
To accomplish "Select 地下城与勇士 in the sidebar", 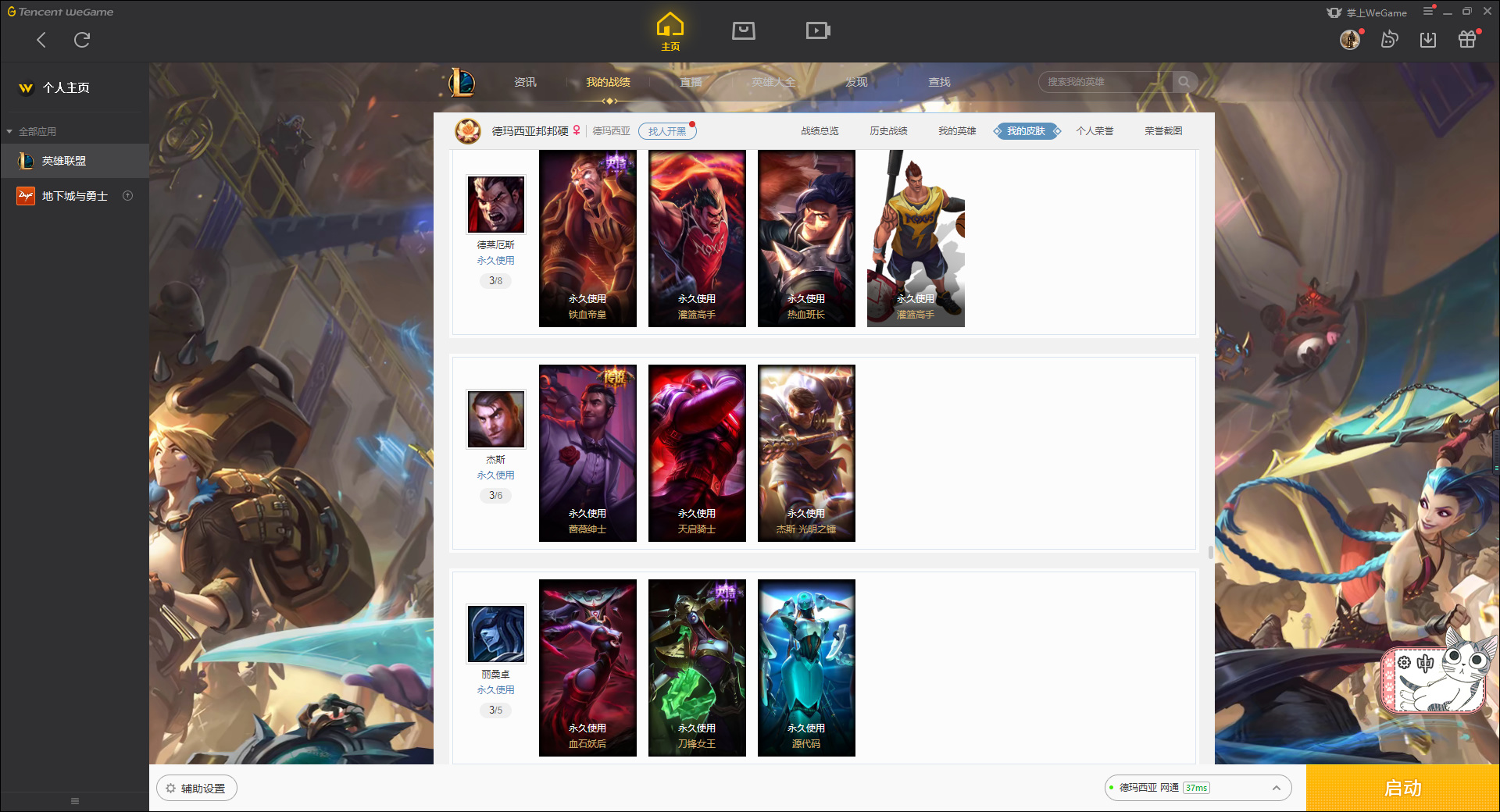I will coord(74,196).
